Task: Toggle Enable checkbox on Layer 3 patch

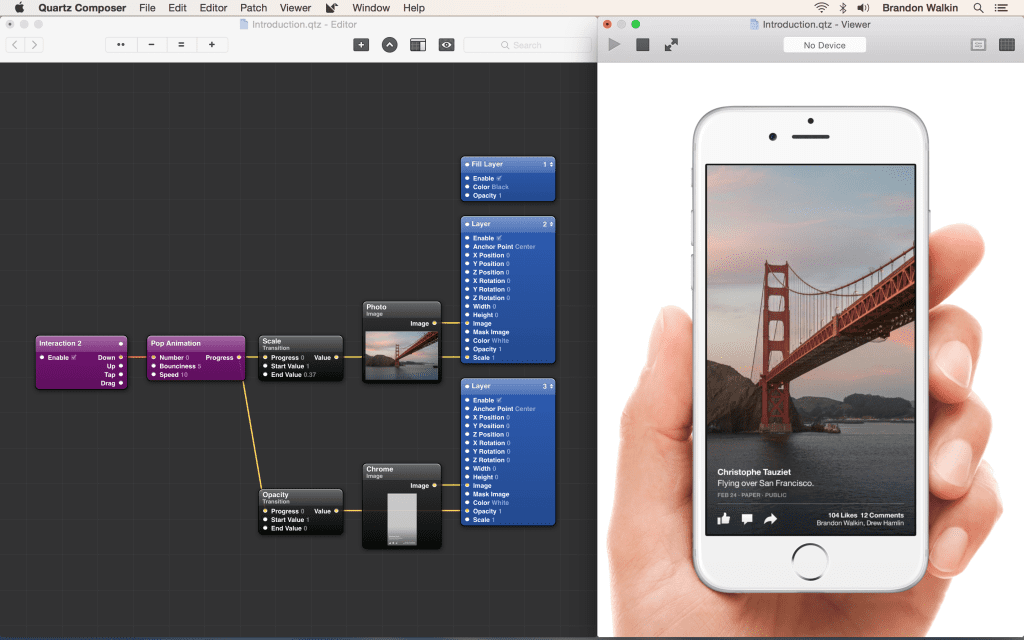Action: [499, 400]
